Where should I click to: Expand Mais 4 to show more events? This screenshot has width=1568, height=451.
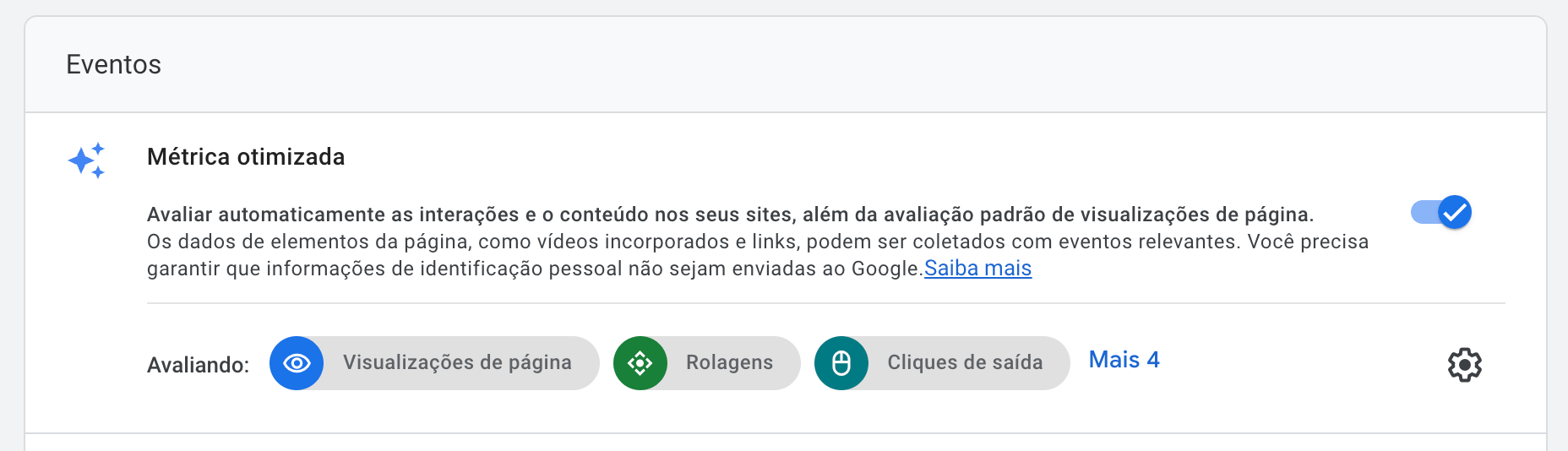[1124, 360]
